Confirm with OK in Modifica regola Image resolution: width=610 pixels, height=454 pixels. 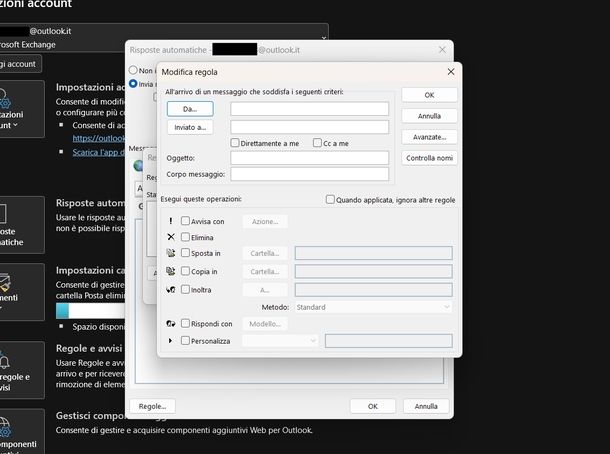coord(429,95)
